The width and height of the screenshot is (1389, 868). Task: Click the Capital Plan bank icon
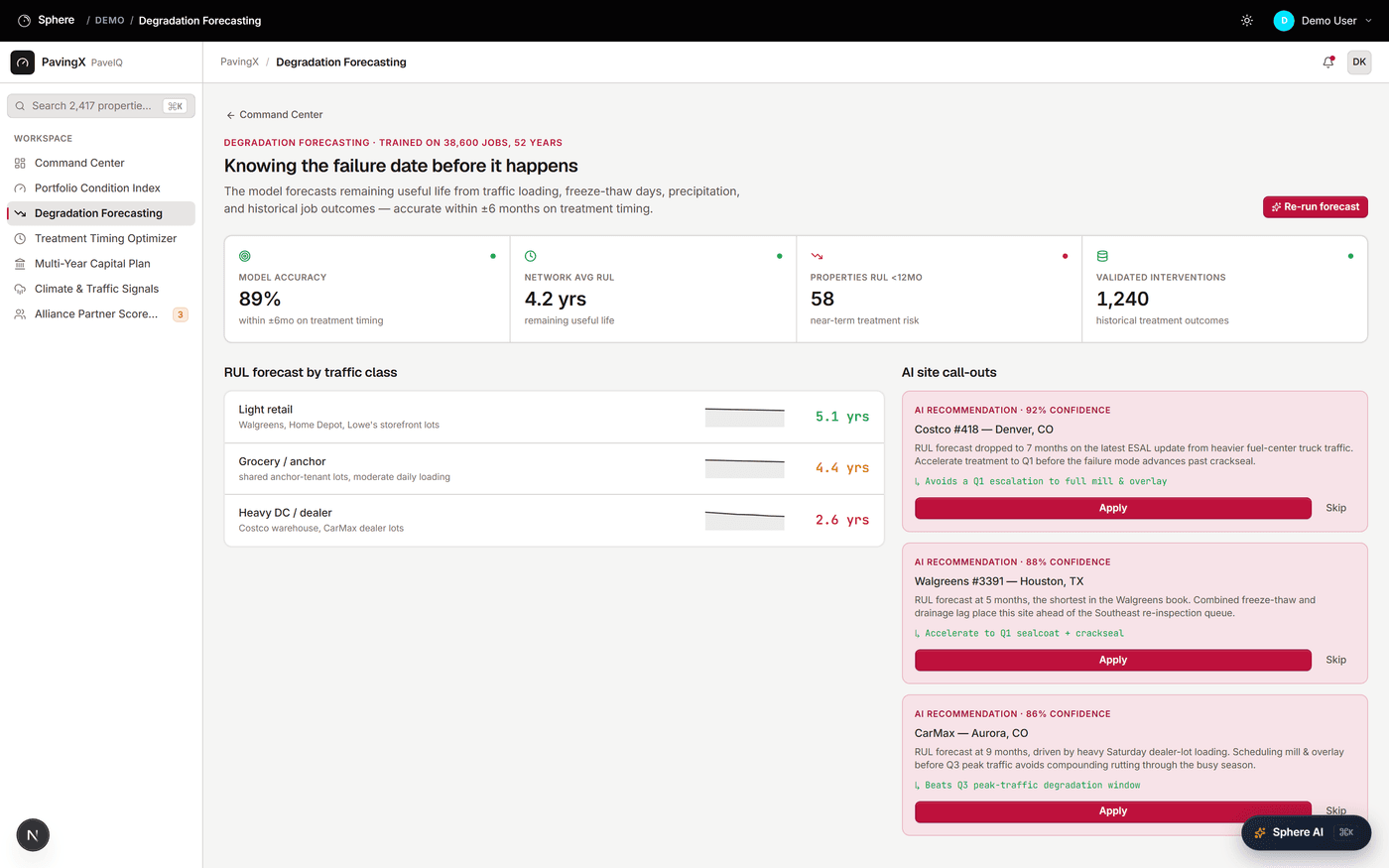click(x=20, y=264)
